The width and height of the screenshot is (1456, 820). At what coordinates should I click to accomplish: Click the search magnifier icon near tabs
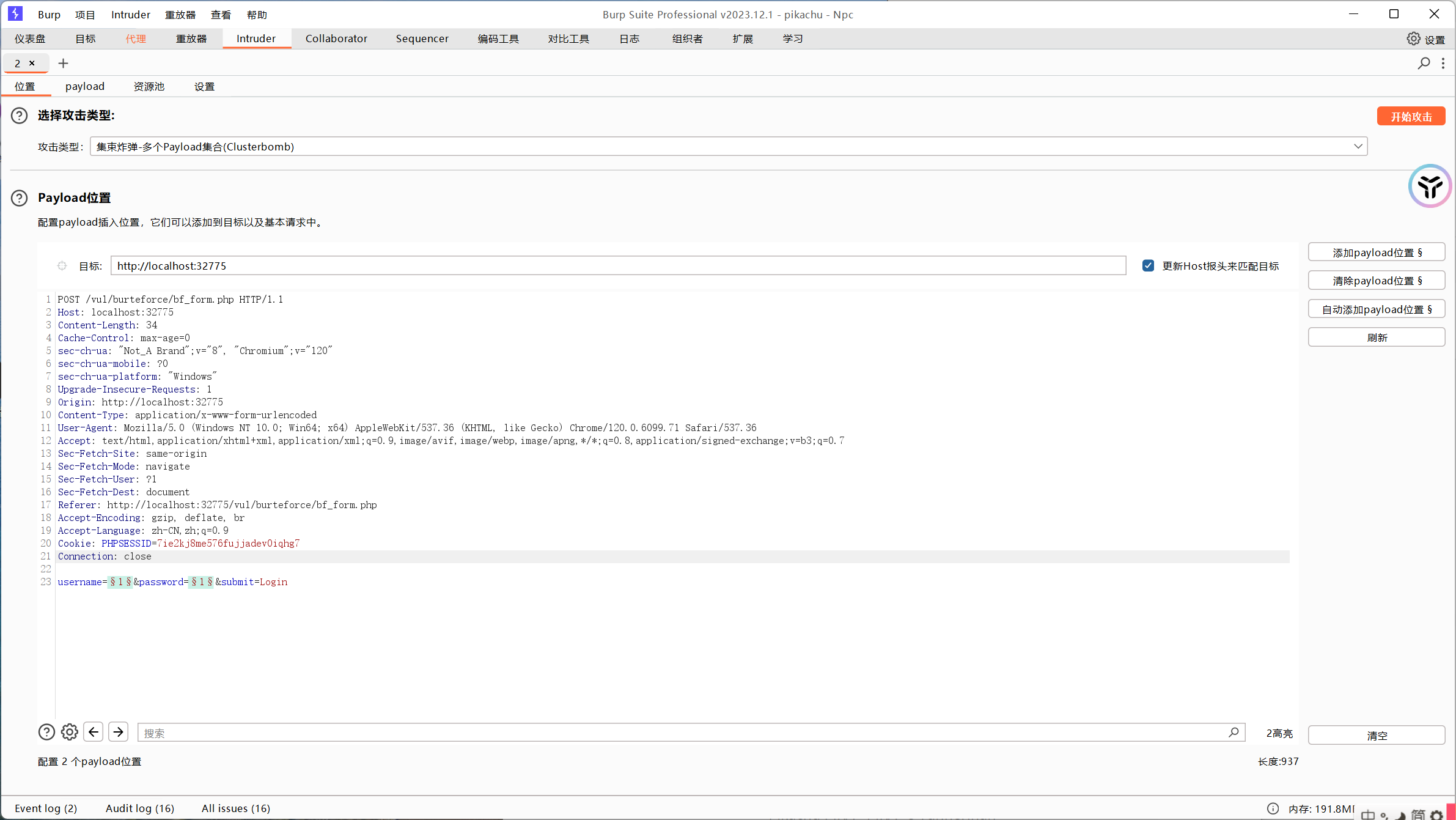[1424, 63]
